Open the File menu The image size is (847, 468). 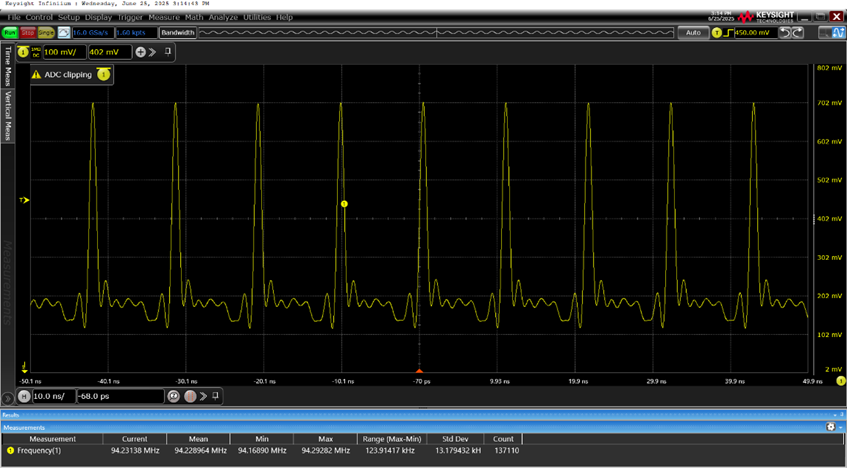14,17
